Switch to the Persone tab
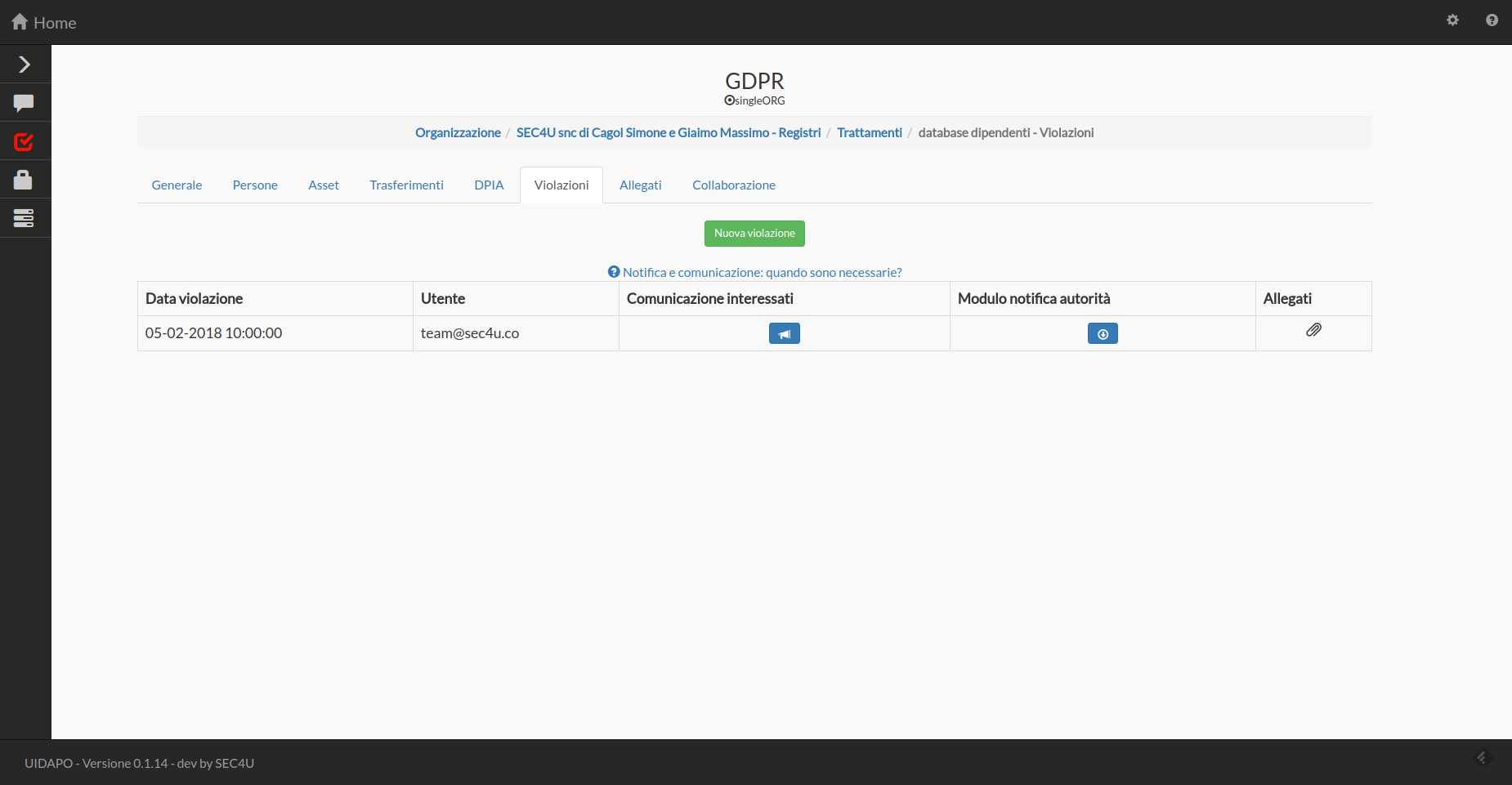The width and height of the screenshot is (1512, 785). [255, 185]
